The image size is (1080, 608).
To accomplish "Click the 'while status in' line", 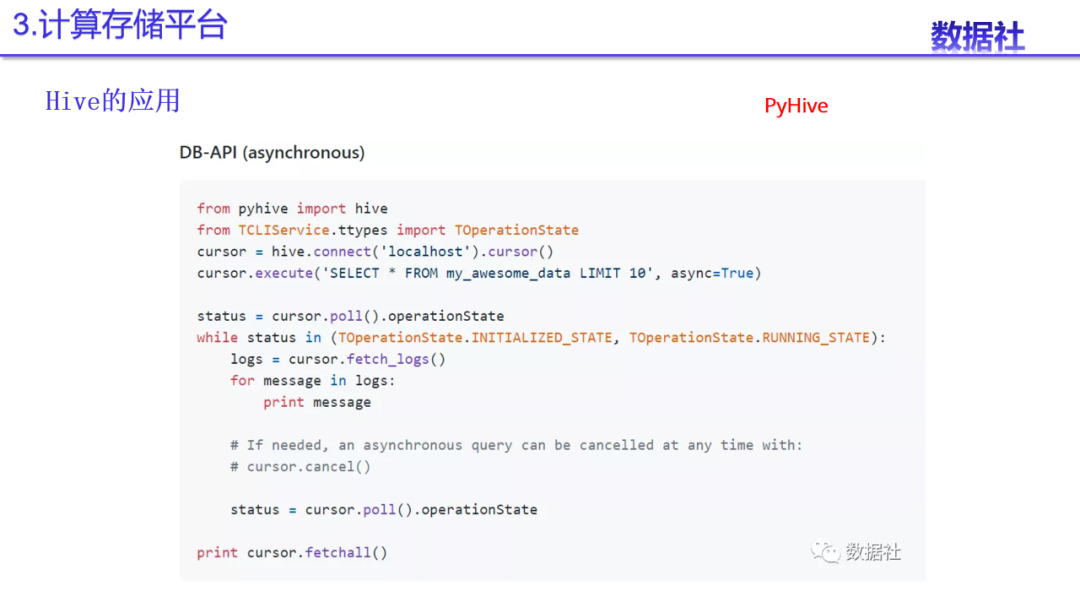I will point(541,337).
